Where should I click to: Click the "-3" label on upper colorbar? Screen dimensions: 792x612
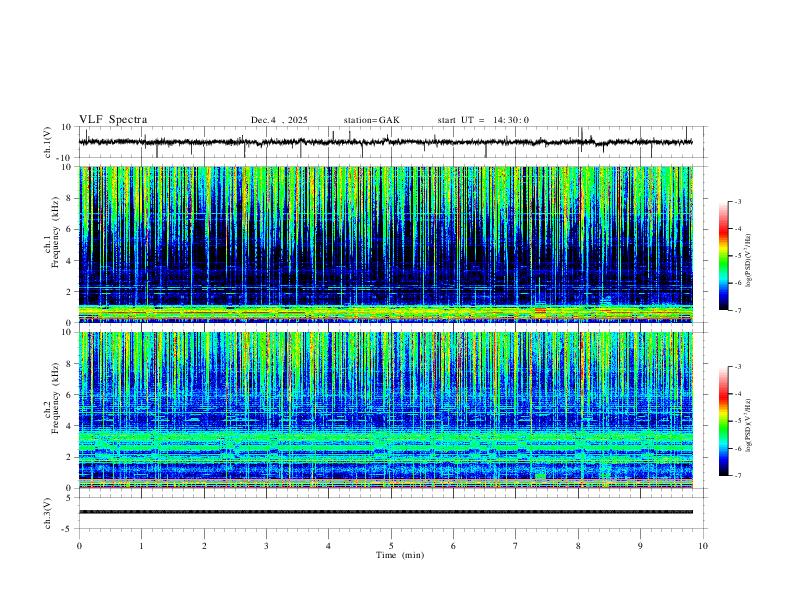coord(737,201)
